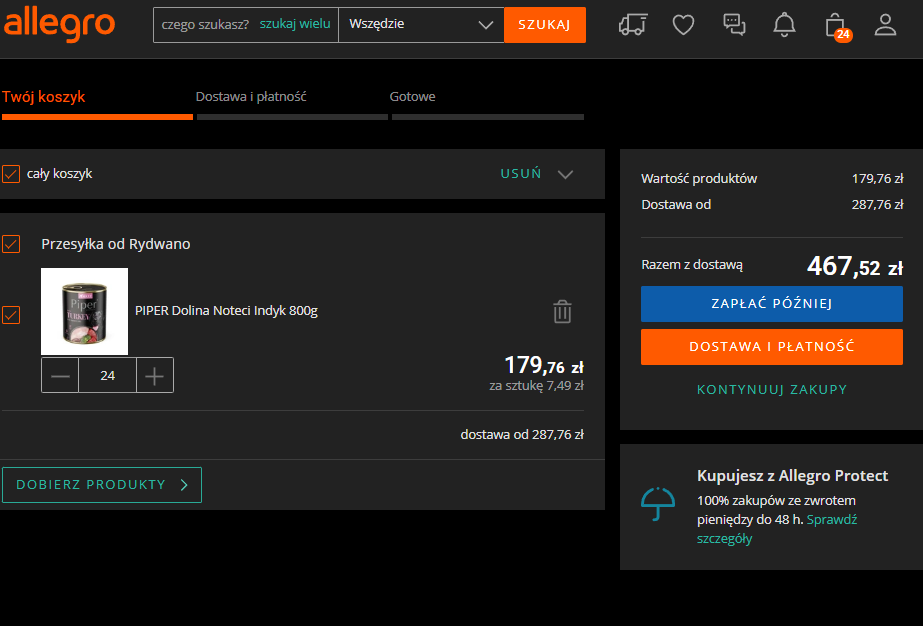The image size is (923, 626).
Task: Expand the chevron next to USUŃ
Action: (566, 174)
